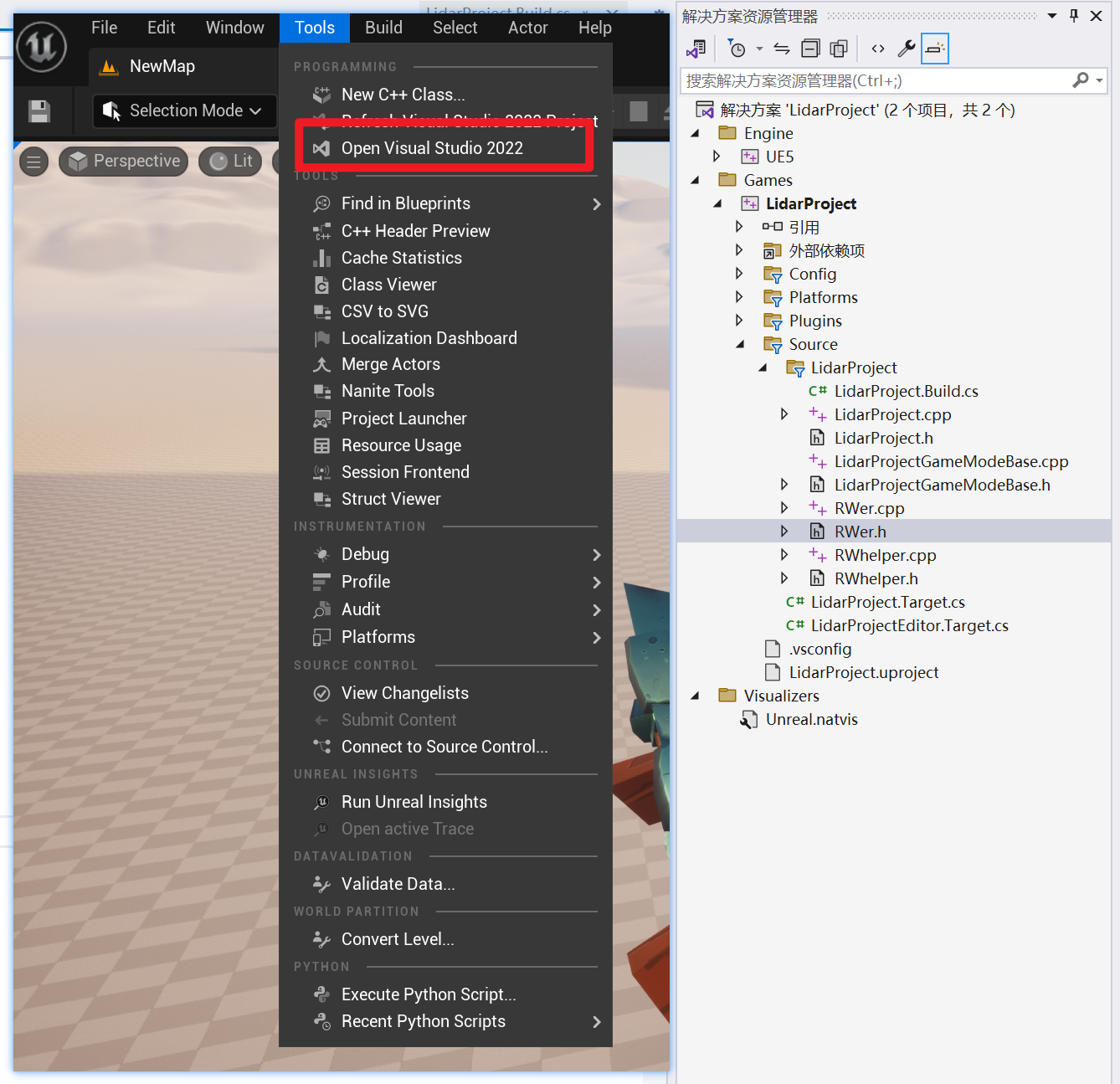This screenshot has width=1120, height=1084.
Task: Click View Code angle brackets icon
Action: (878, 49)
